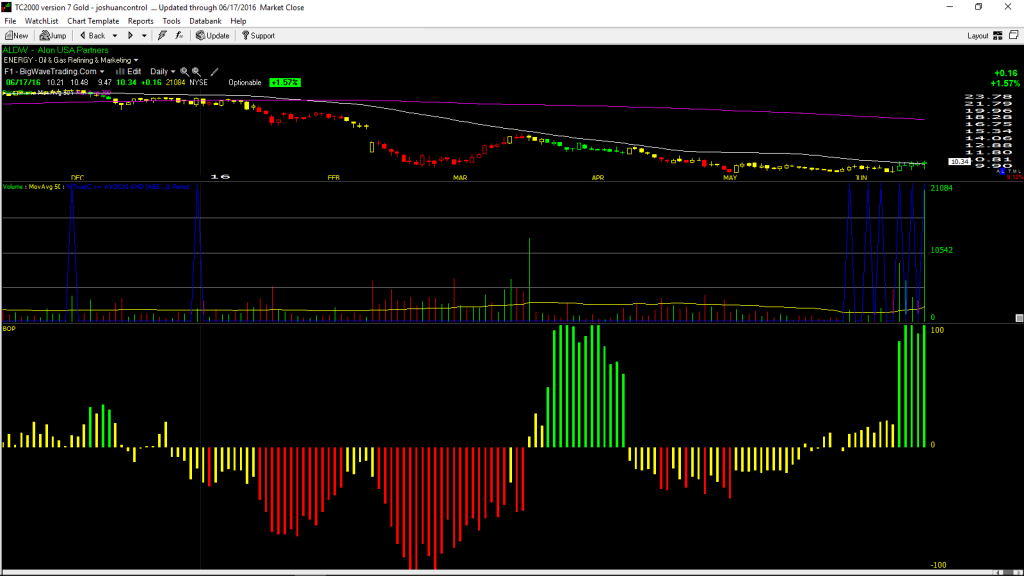Click the New toolbar button

click(17, 36)
